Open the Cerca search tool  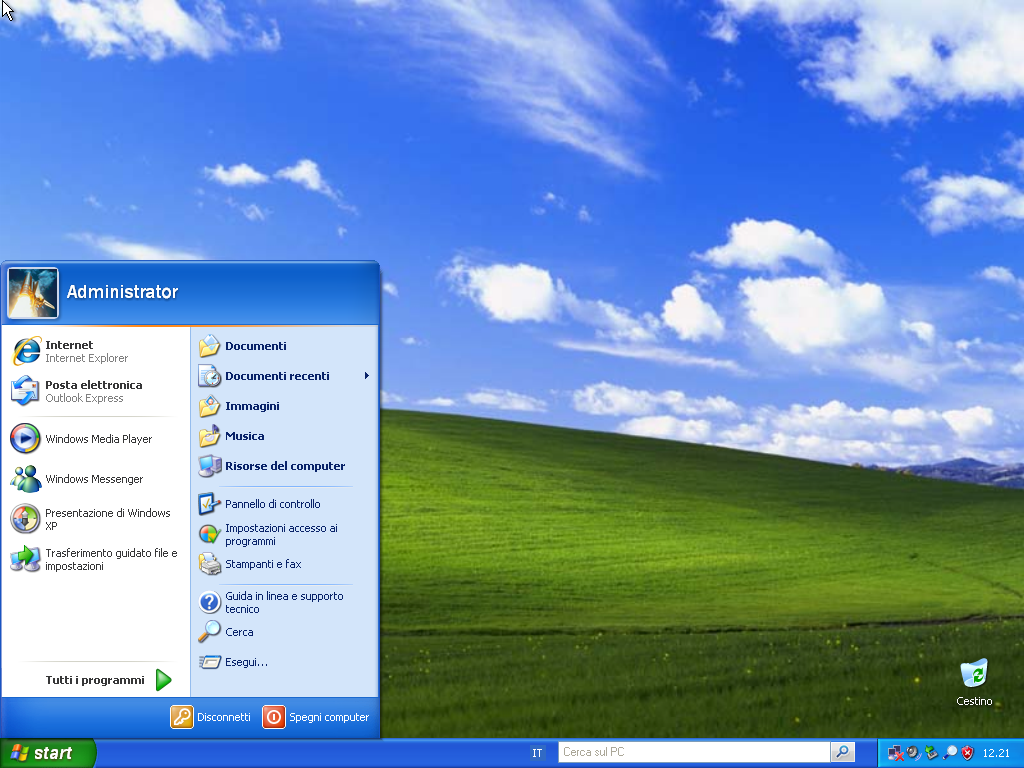tap(285, 632)
